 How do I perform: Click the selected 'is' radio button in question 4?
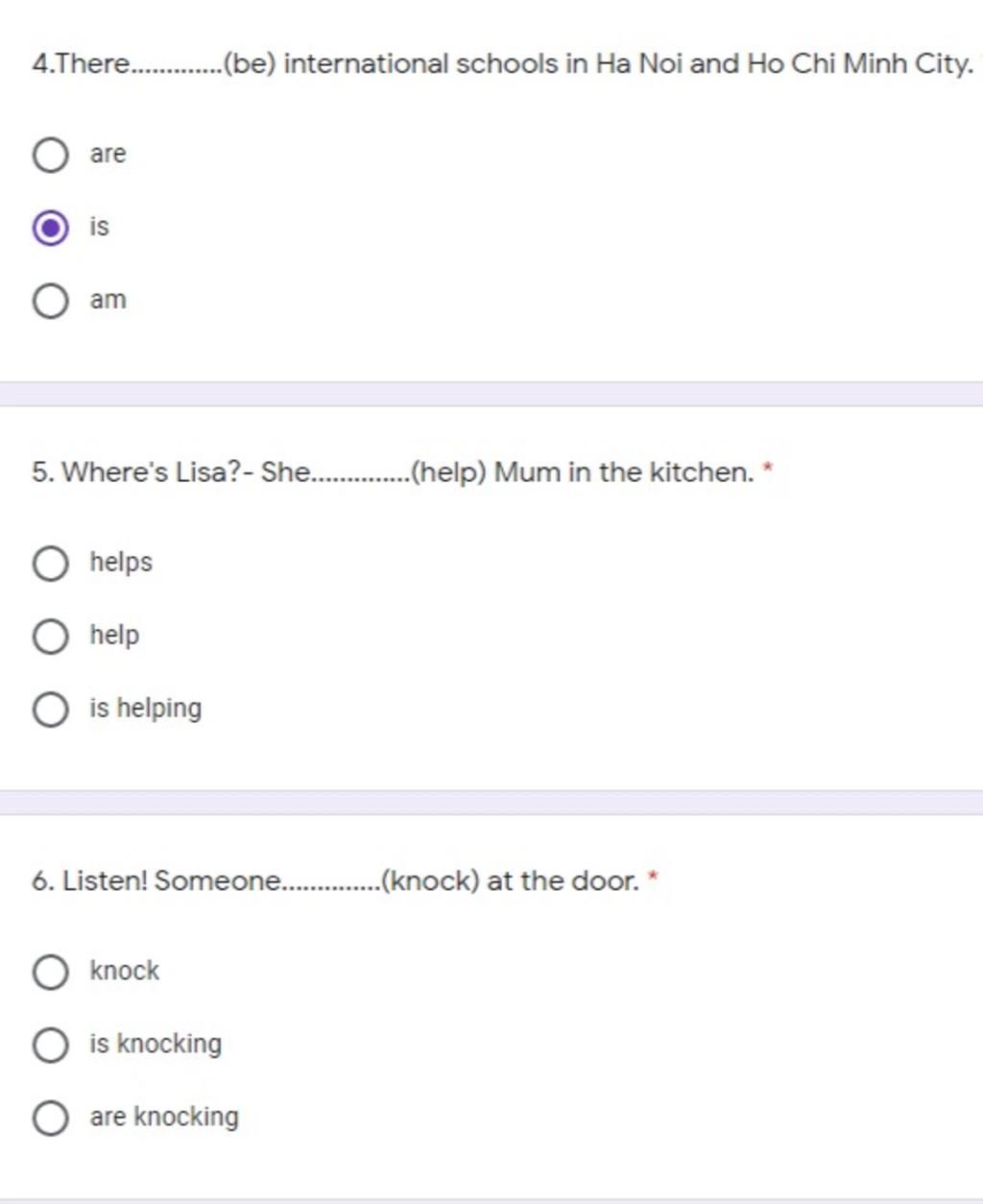point(50,228)
